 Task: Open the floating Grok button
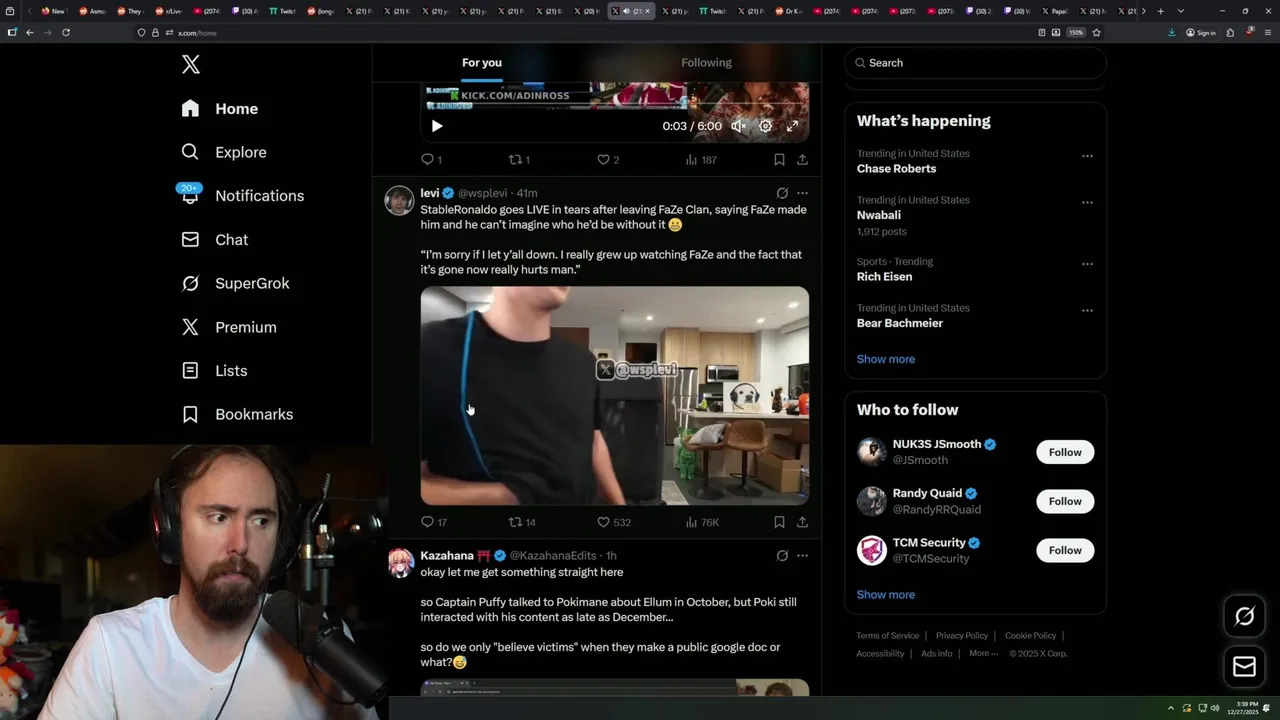pos(1244,617)
